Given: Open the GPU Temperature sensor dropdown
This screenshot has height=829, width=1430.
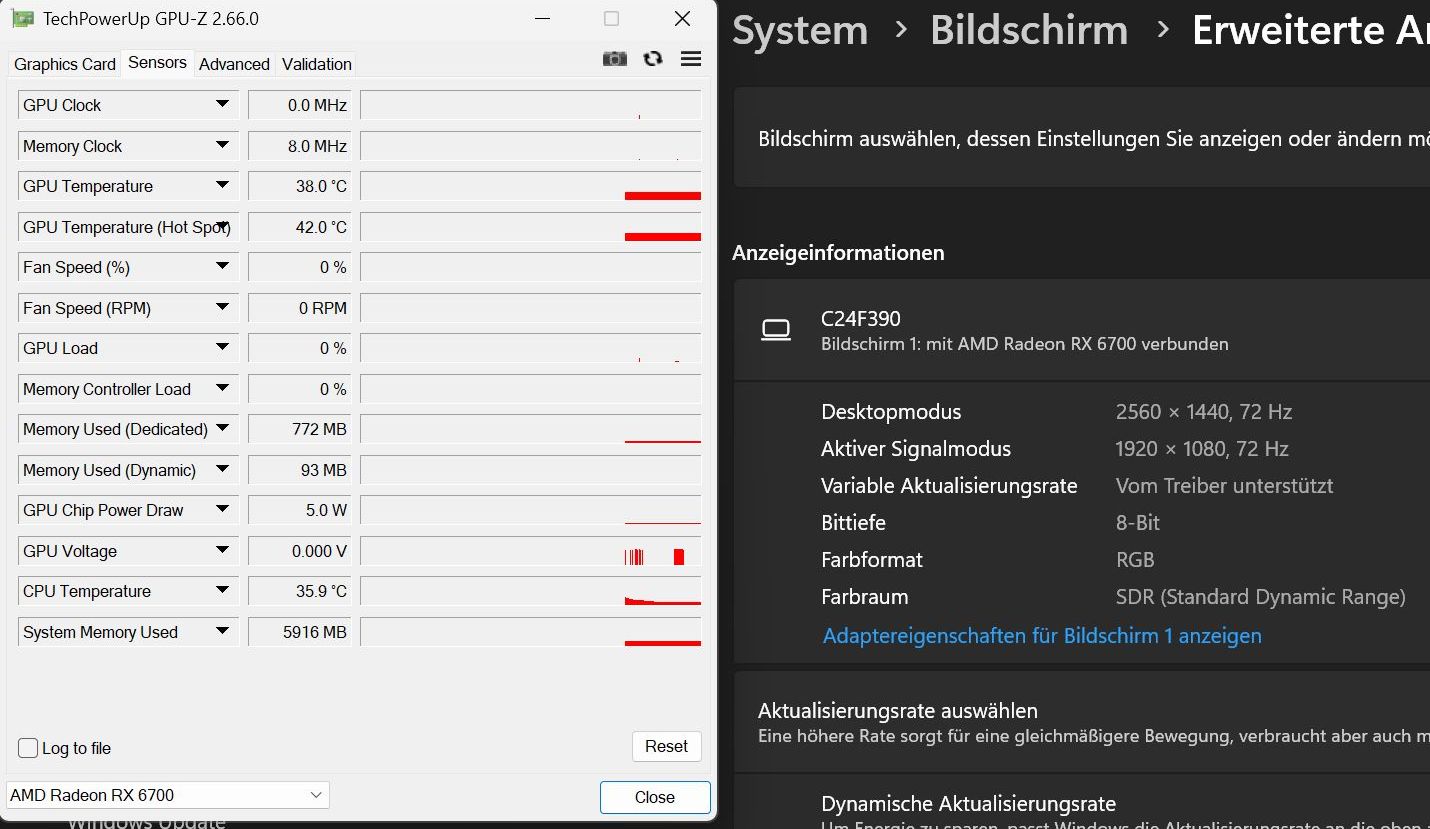Looking at the screenshot, I should coord(222,186).
